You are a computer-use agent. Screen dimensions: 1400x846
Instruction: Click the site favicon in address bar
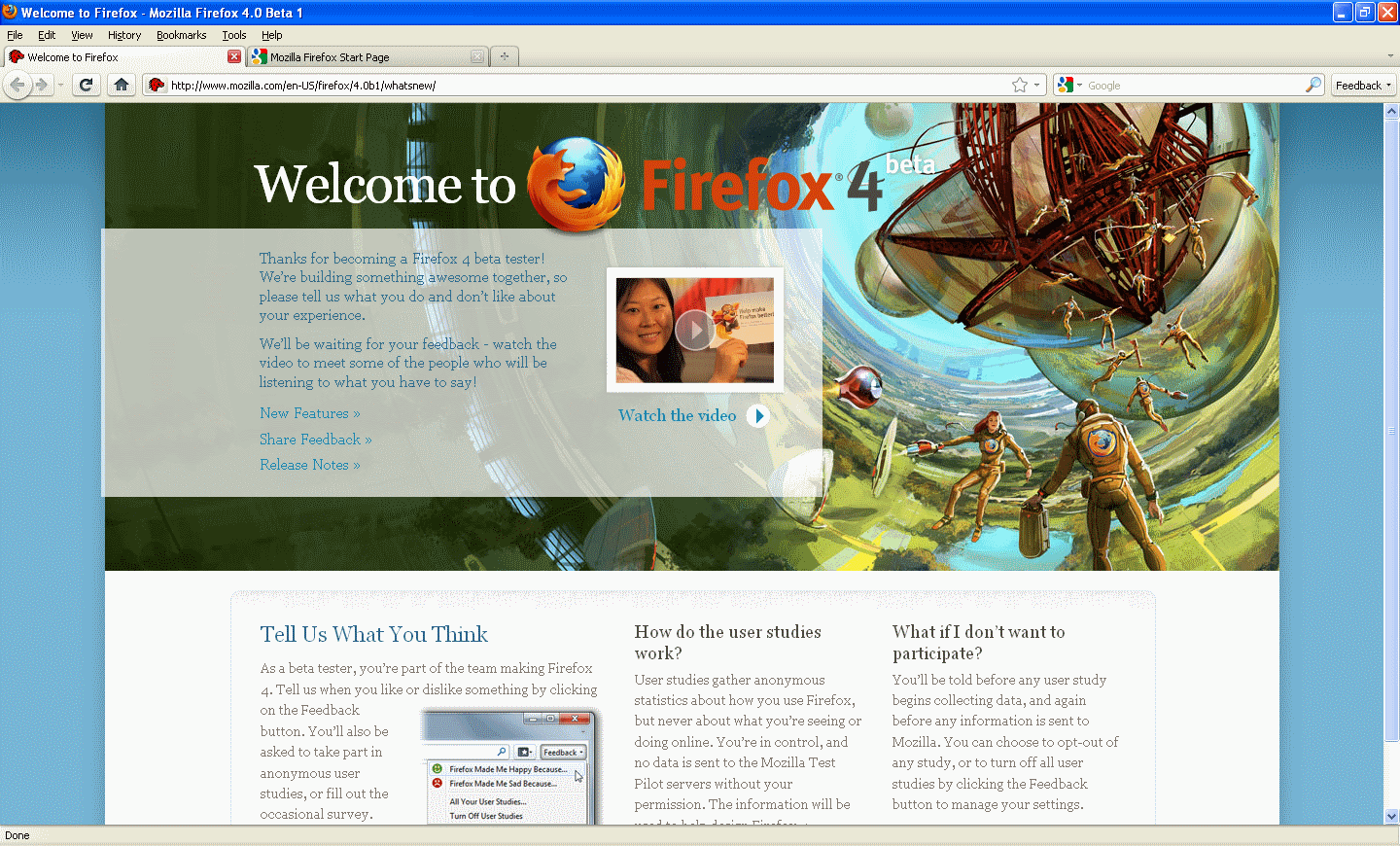[157, 86]
